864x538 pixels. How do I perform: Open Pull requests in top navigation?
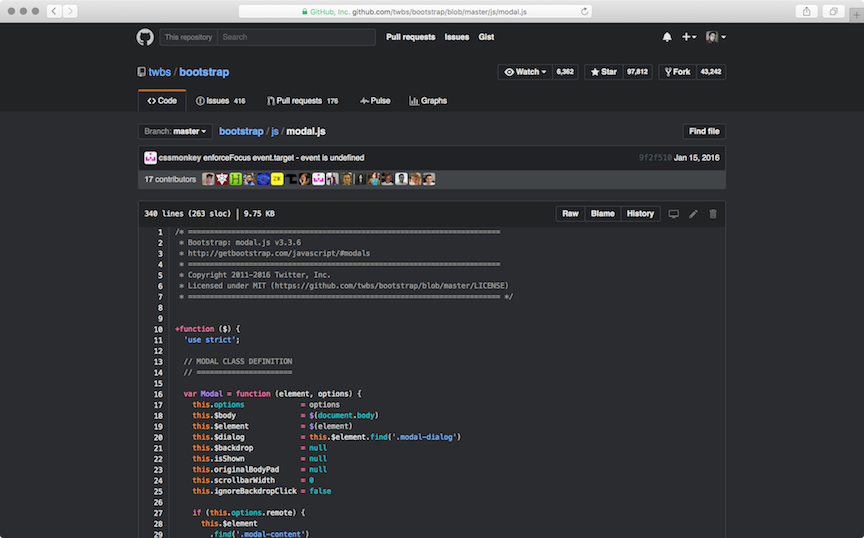tap(411, 37)
